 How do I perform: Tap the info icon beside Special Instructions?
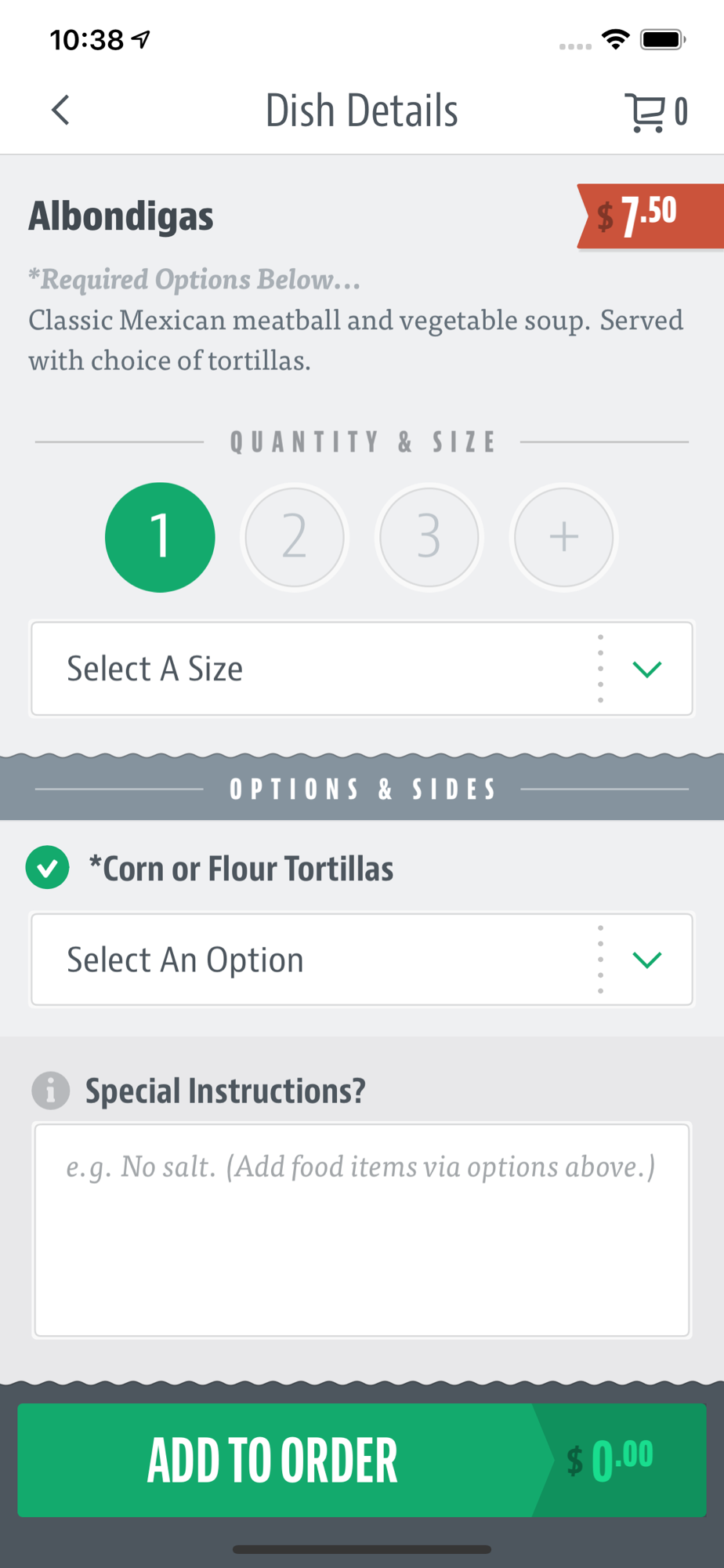pos(51,1091)
